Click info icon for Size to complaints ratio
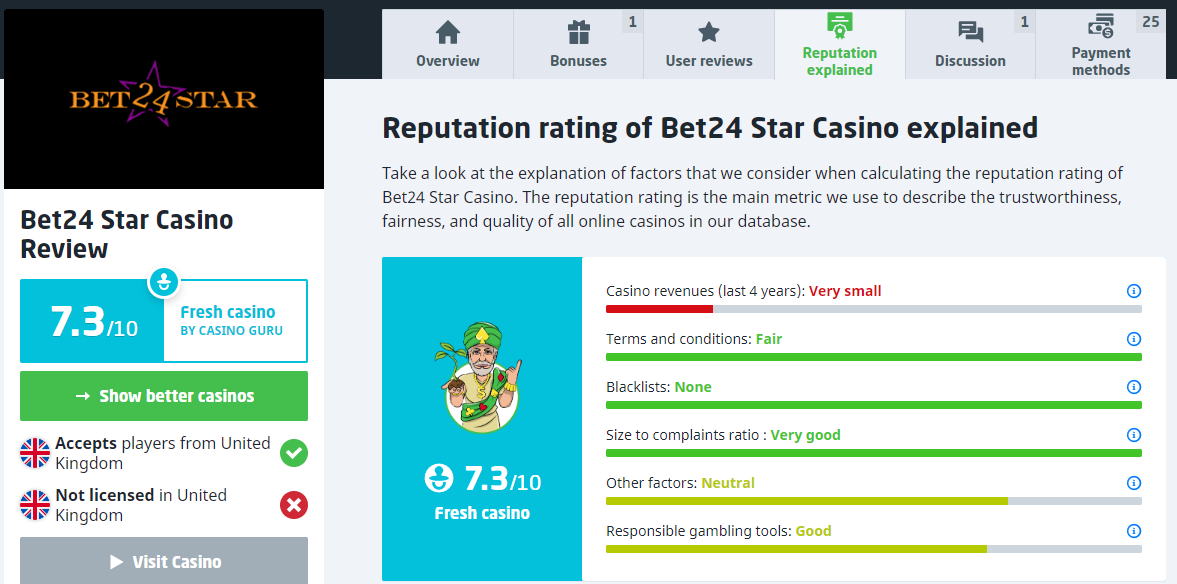The image size is (1177, 584). 1134,435
